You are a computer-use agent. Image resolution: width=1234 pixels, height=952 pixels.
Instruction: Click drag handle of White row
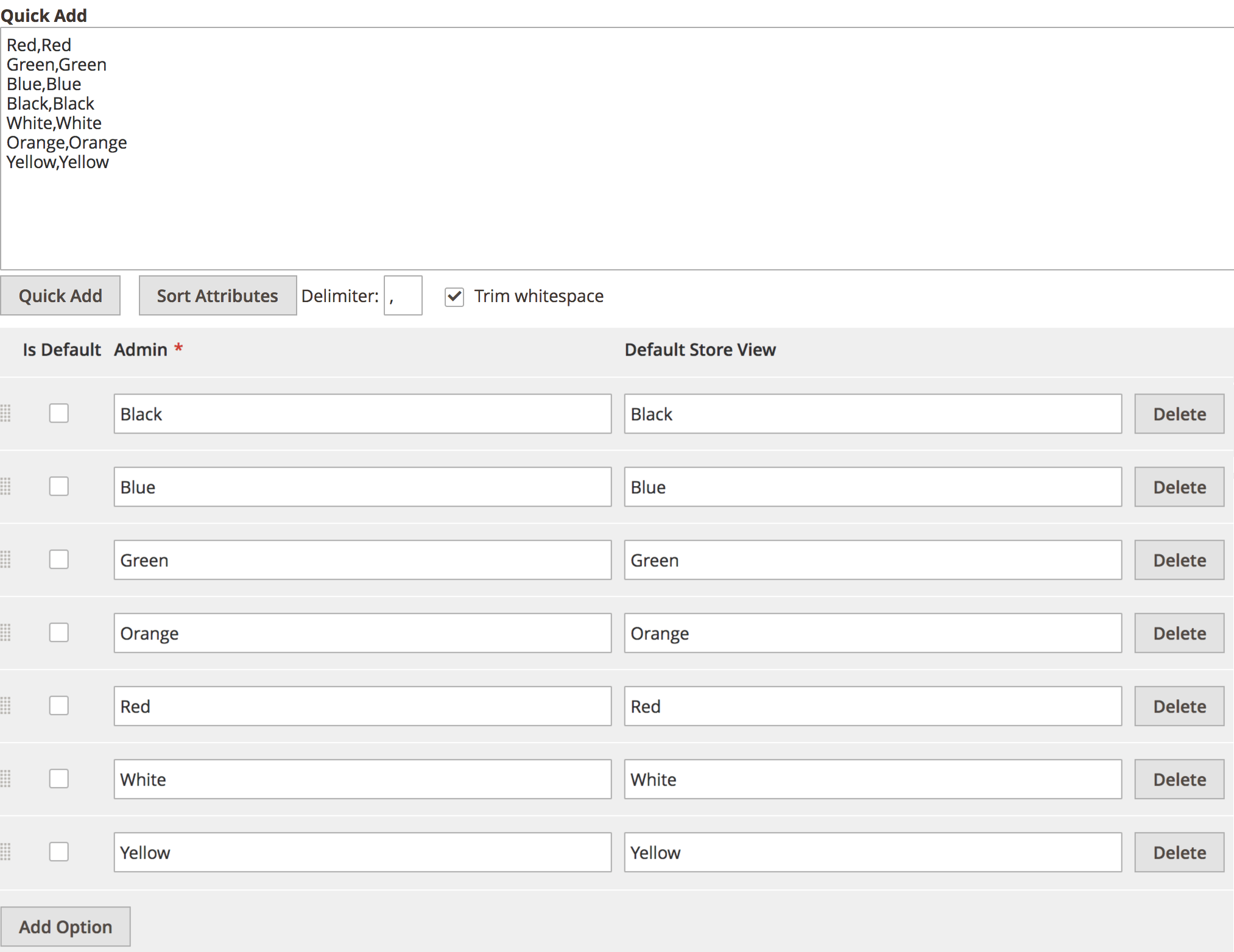(5, 779)
